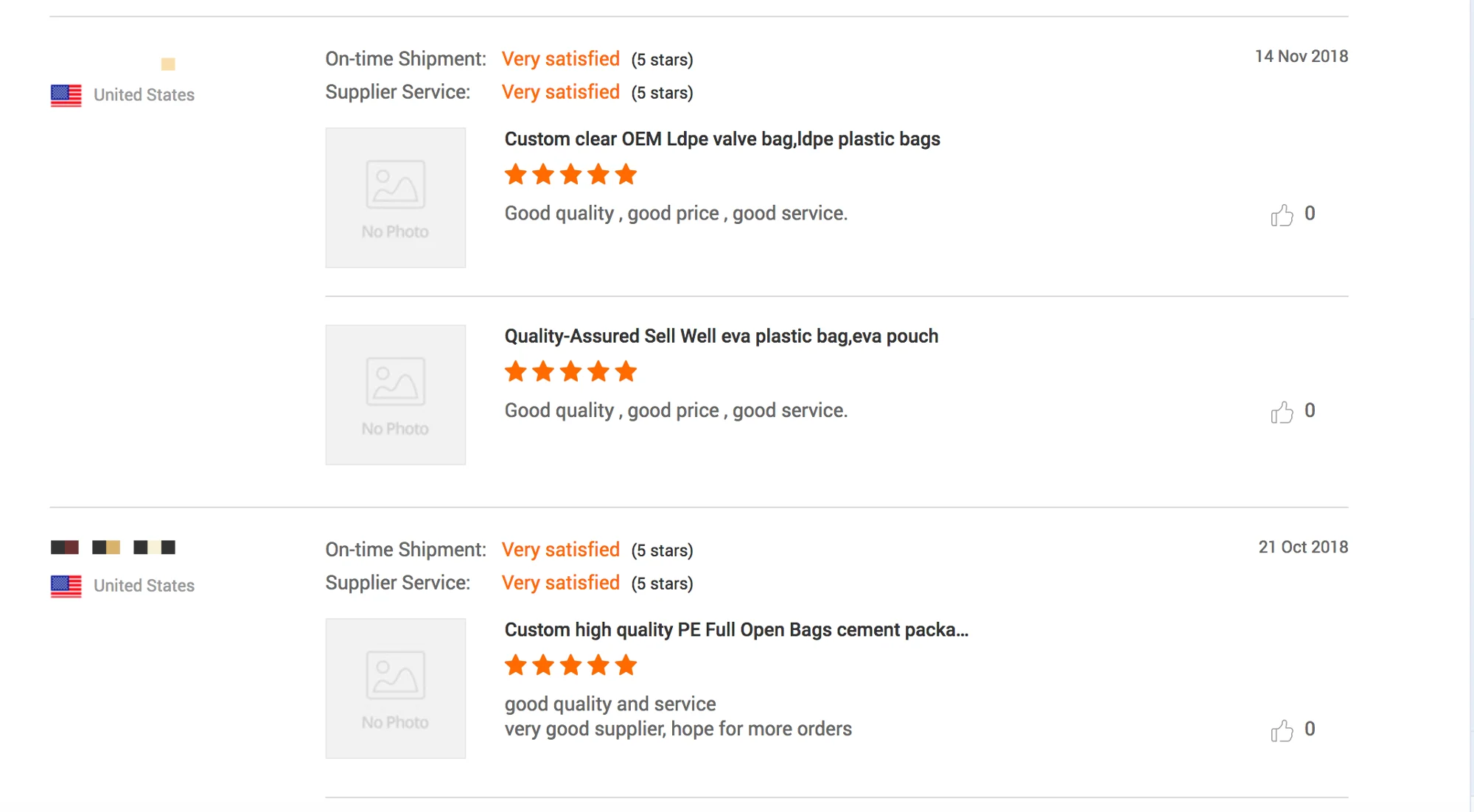Click star rating of Ldpe valve bag review

[570, 175]
